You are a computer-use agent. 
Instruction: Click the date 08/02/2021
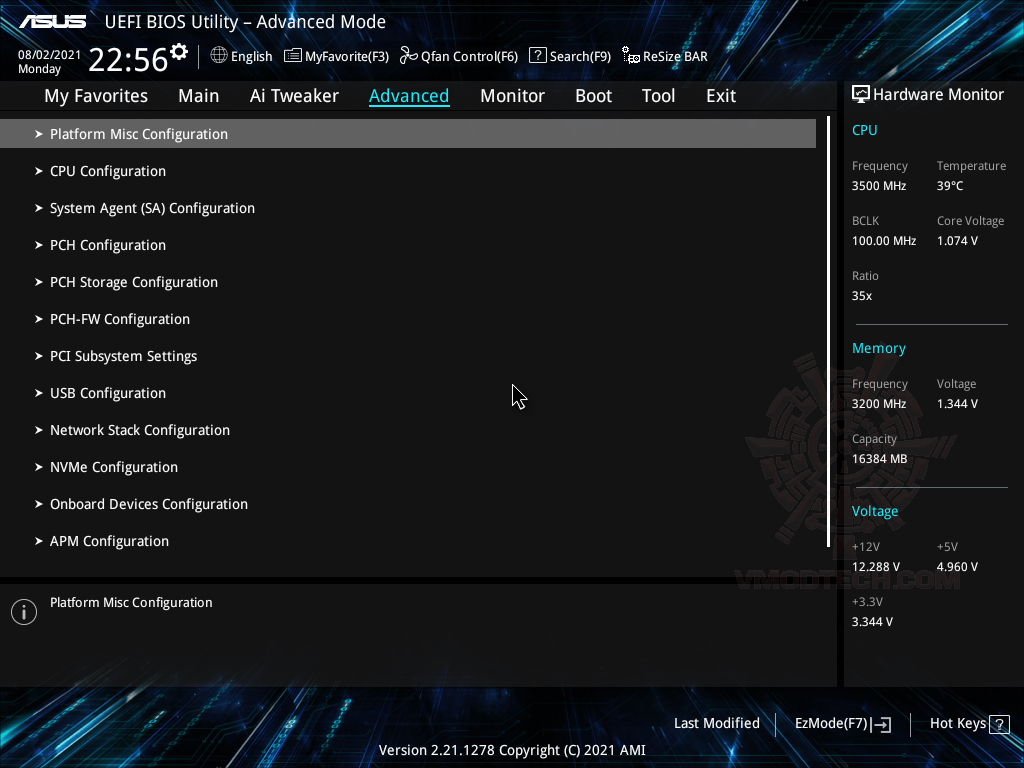click(49, 55)
